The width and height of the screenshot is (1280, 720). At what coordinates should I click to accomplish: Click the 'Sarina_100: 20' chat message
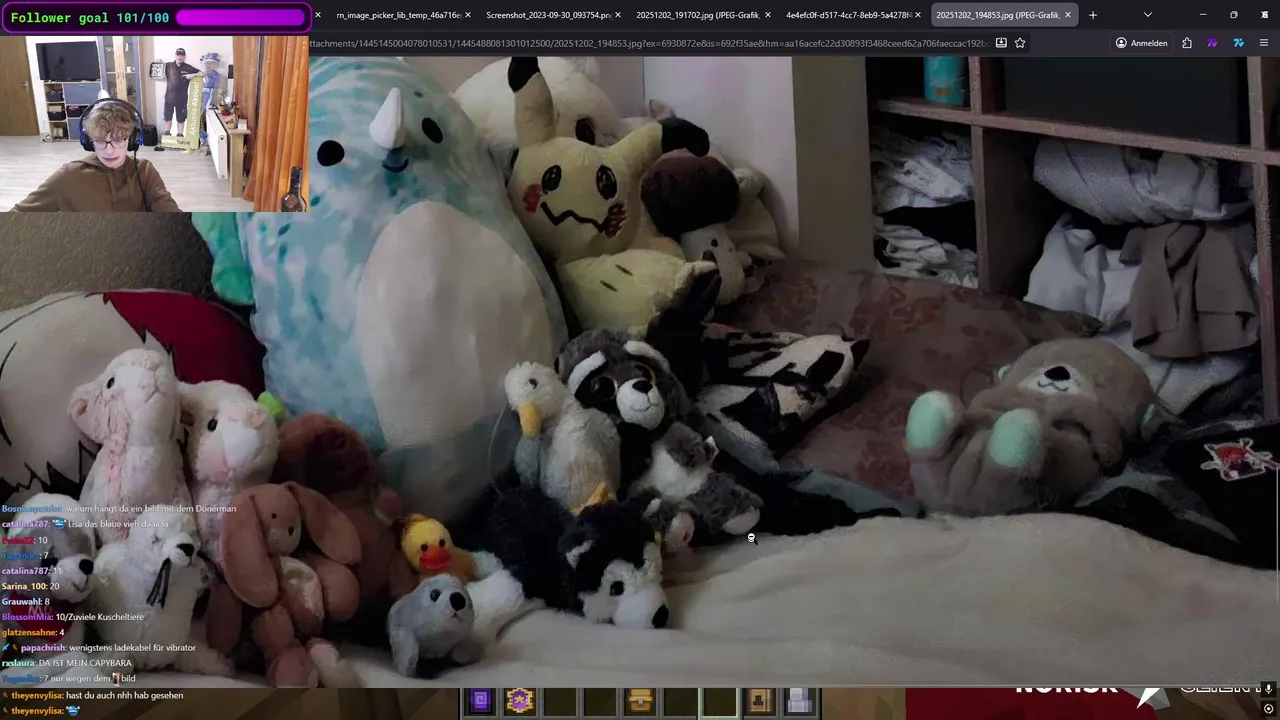tap(31, 586)
